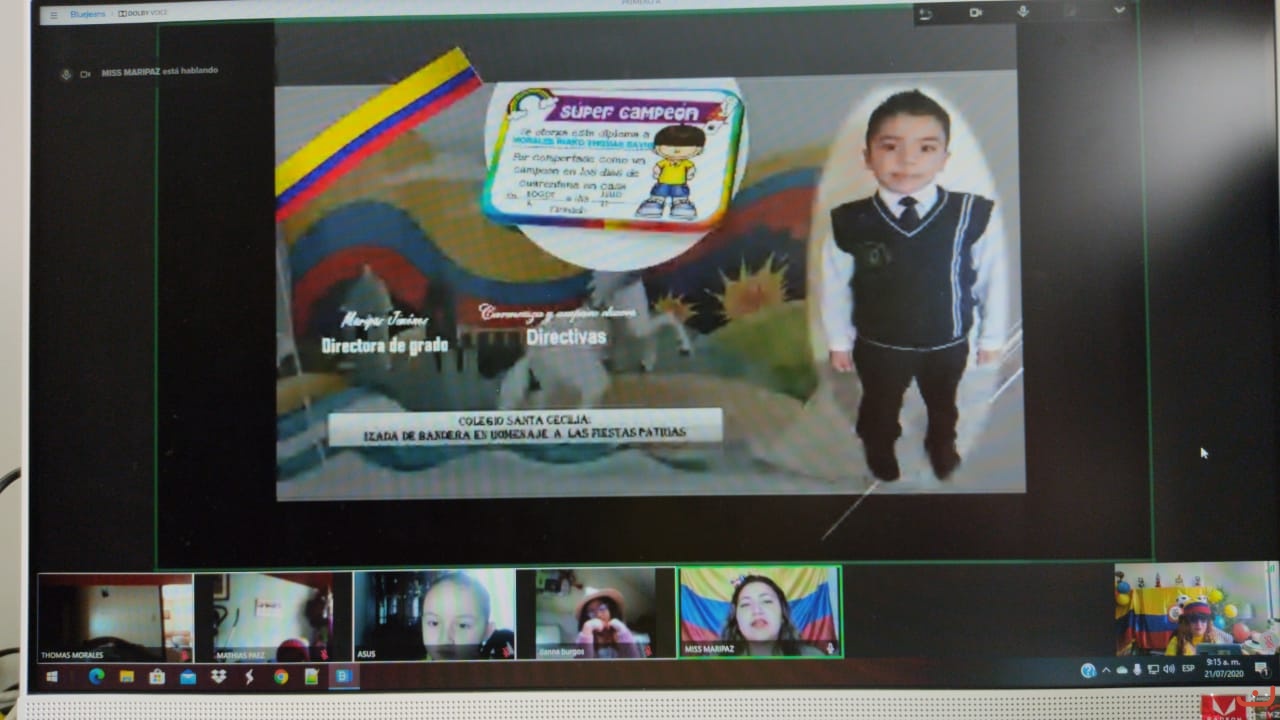Open Windows Start menu
Screen dimensions: 1280x720
tap(52, 677)
